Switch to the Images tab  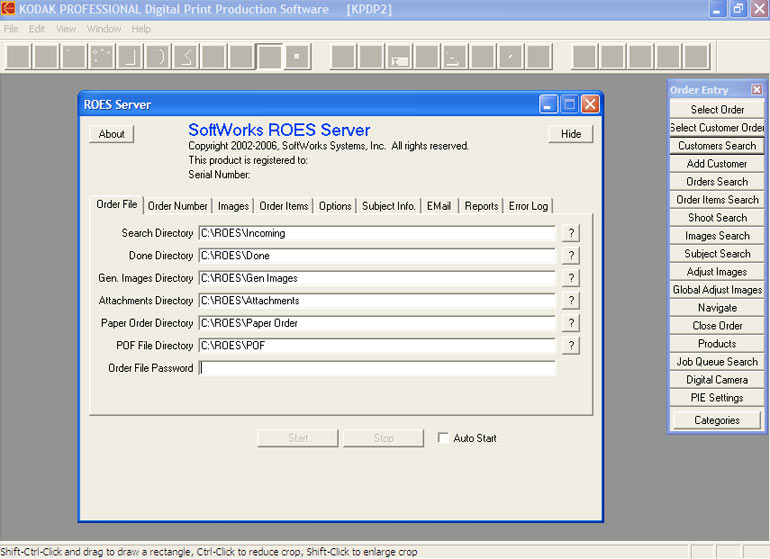[x=233, y=206]
